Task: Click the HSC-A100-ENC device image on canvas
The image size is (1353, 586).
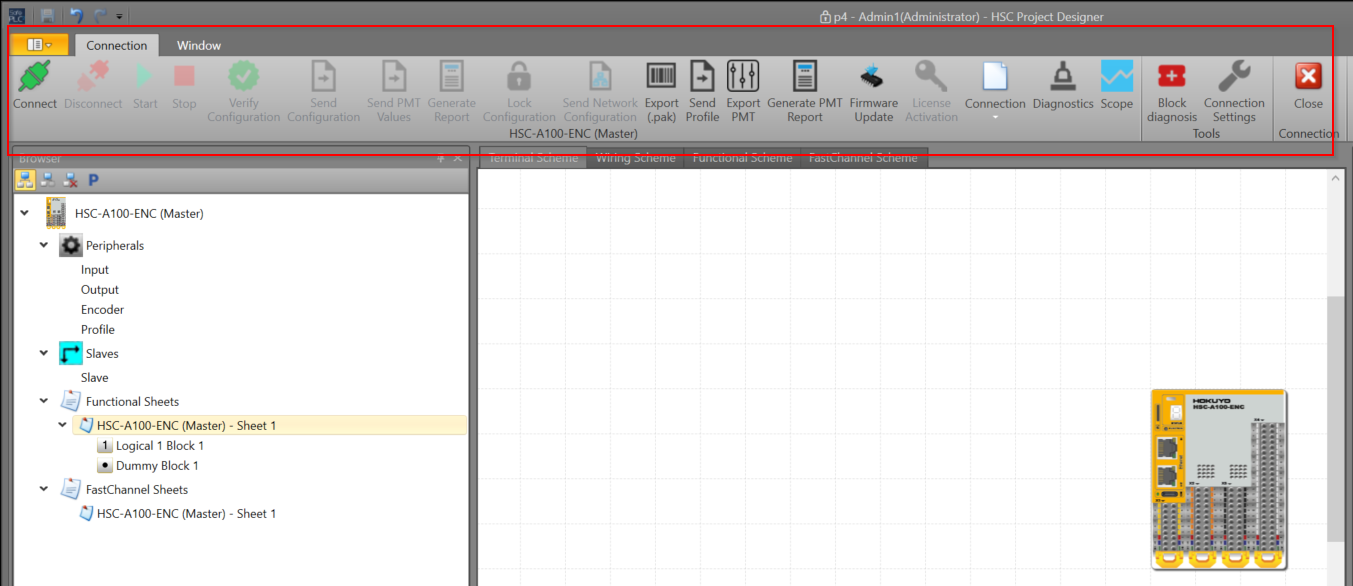Action: point(1219,480)
